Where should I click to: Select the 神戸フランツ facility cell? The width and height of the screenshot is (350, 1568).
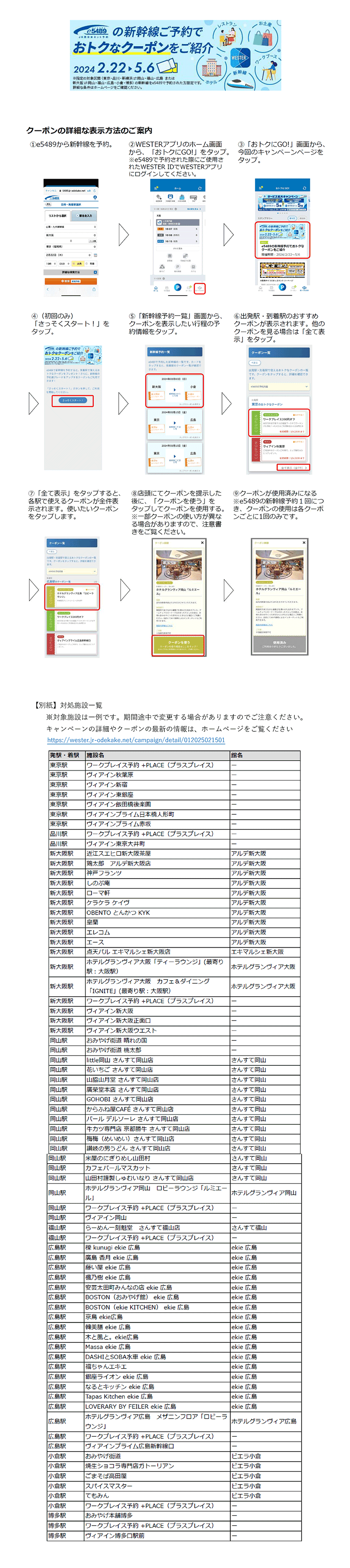point(157,873)
